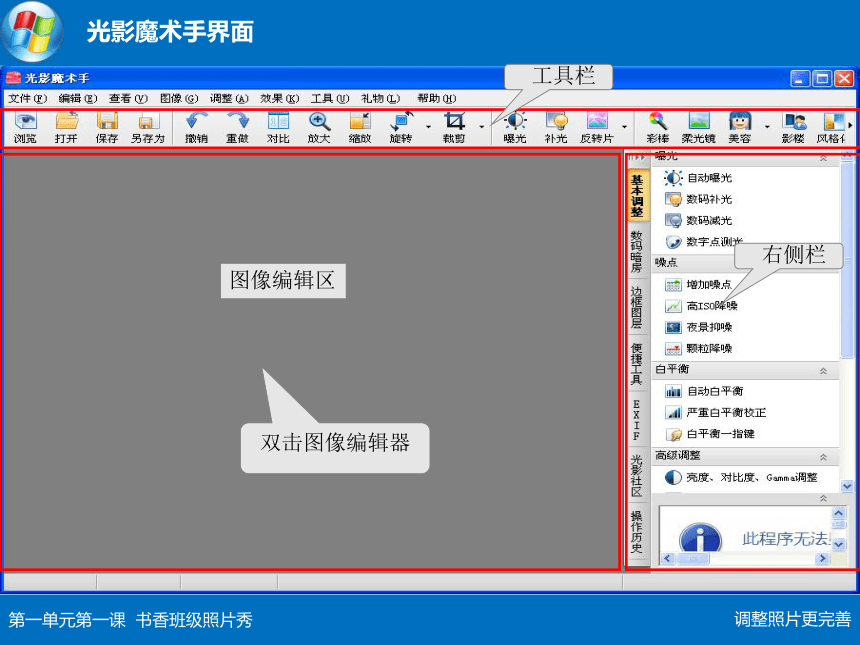860x645 pixels.
Task: Select 高ISO降噪 item
Action: (x=701, y=306)
